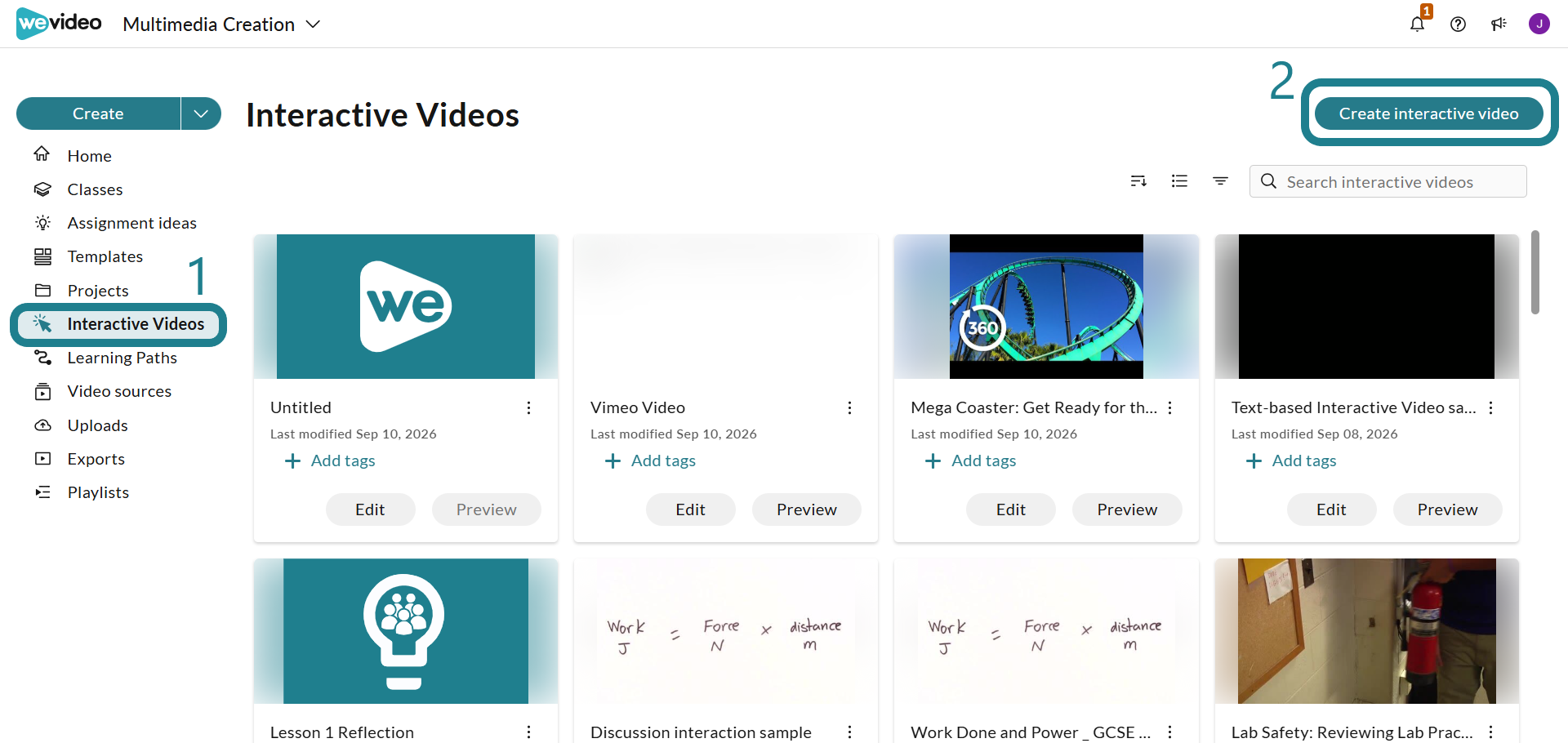This screenshot has height=743, width=1568.
Task: Open Discussion interaction sample thumbnail
Action: click(726, 631)
